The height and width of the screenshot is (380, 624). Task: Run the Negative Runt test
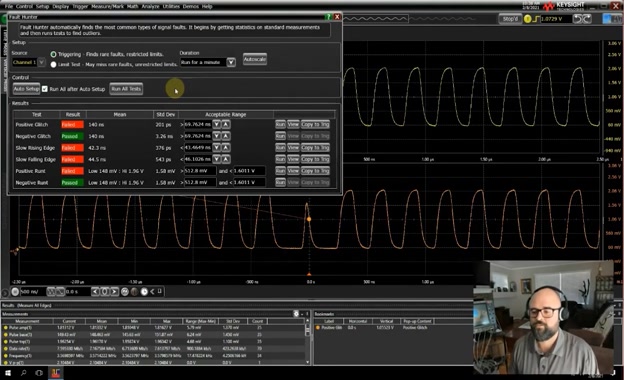(280, 182)
